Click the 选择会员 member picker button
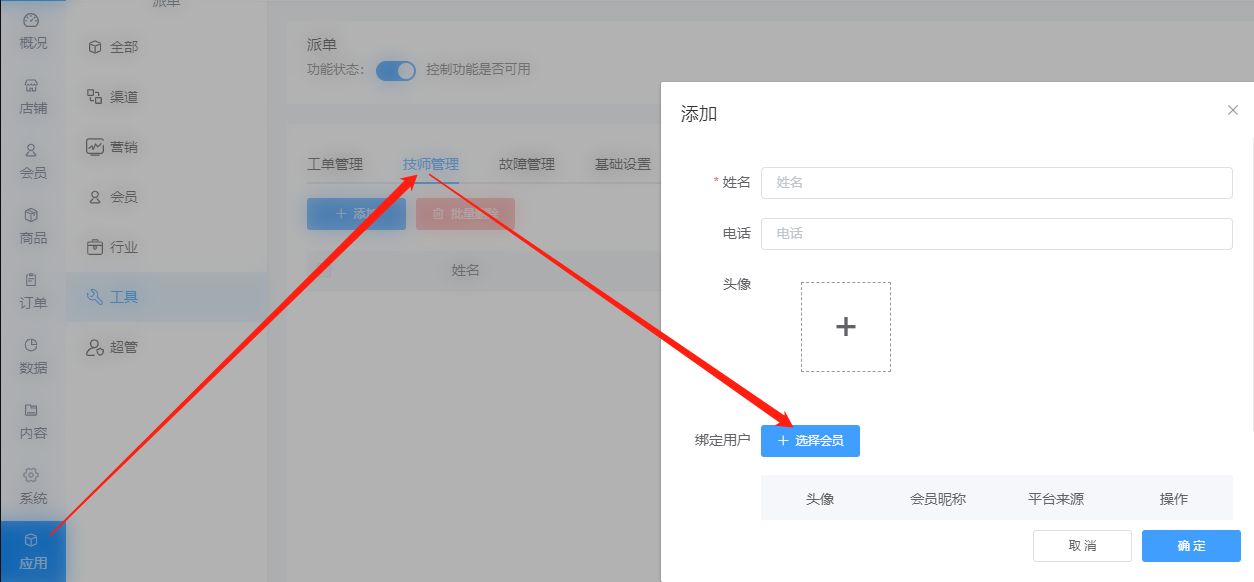1254x582 pixels. point(810,441)
